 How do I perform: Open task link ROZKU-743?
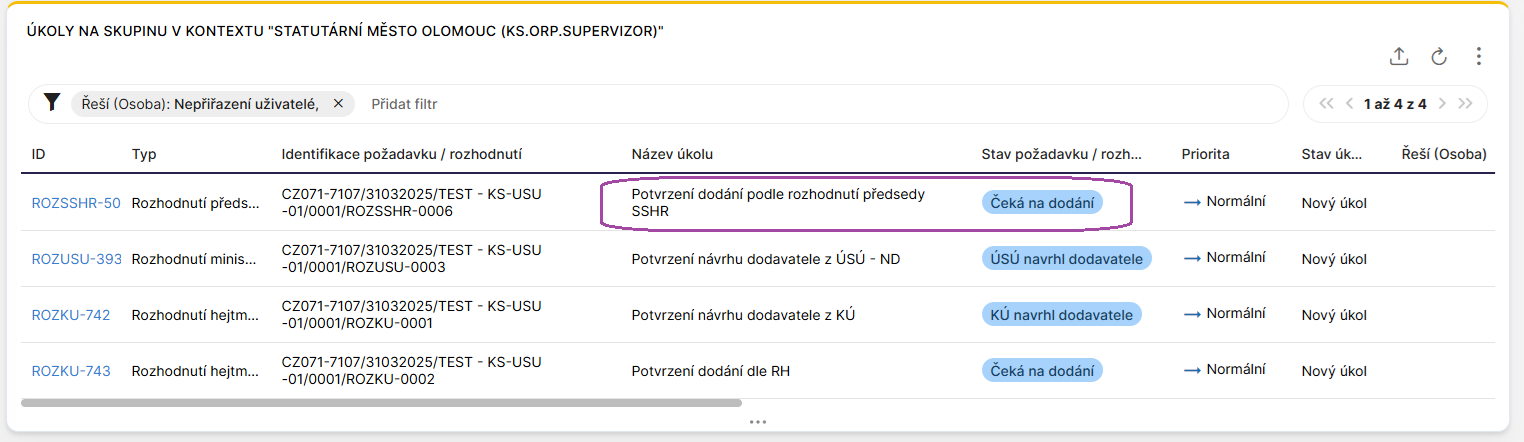(x=71, y=371)
